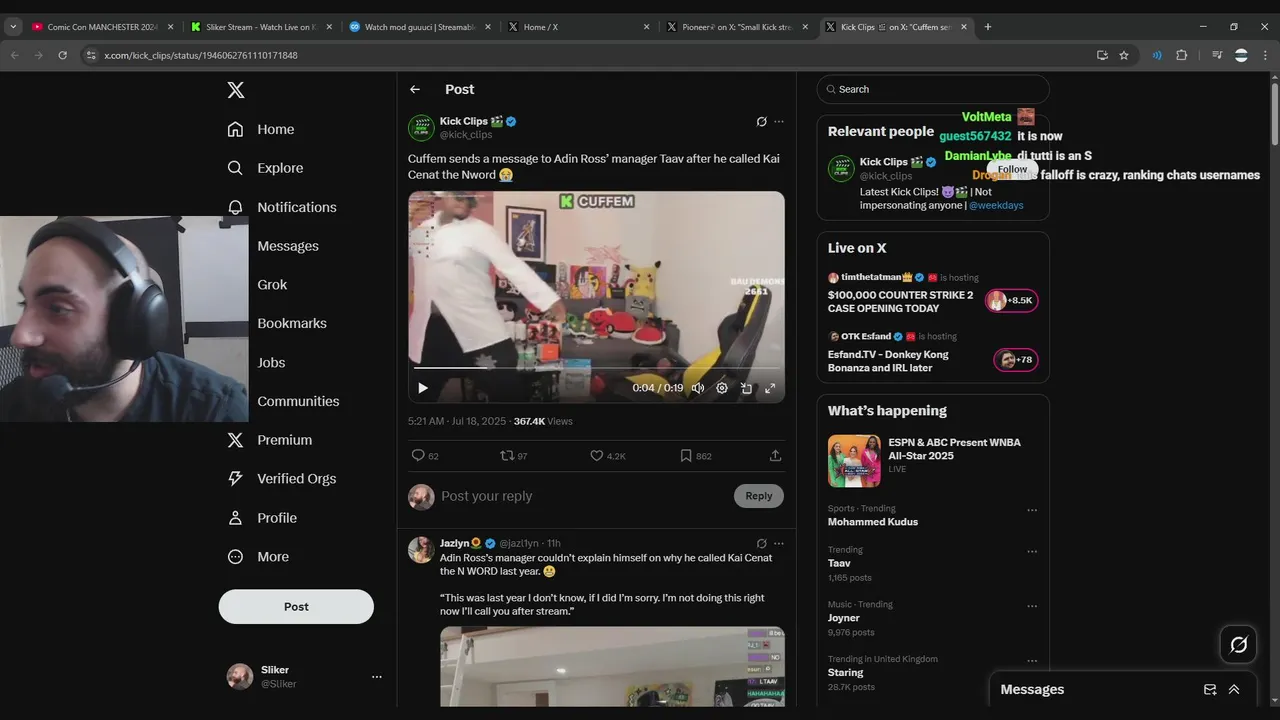Image resolution: width=1280 pixels, height=720 pixels.
Task: Open video settings gear
Action: (x=722, y=388)
